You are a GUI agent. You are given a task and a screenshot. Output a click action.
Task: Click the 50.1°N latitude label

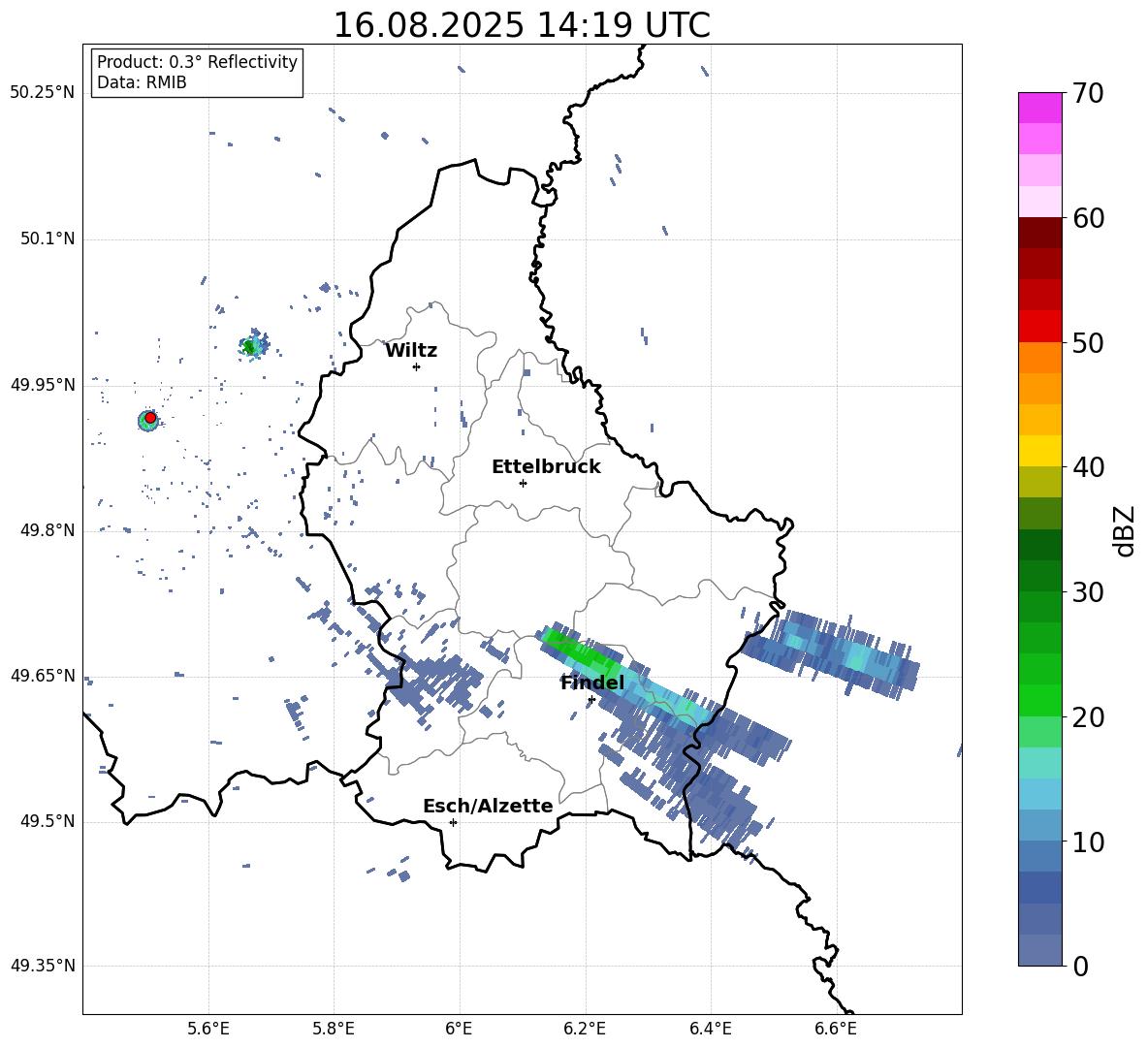pos(48,239)
